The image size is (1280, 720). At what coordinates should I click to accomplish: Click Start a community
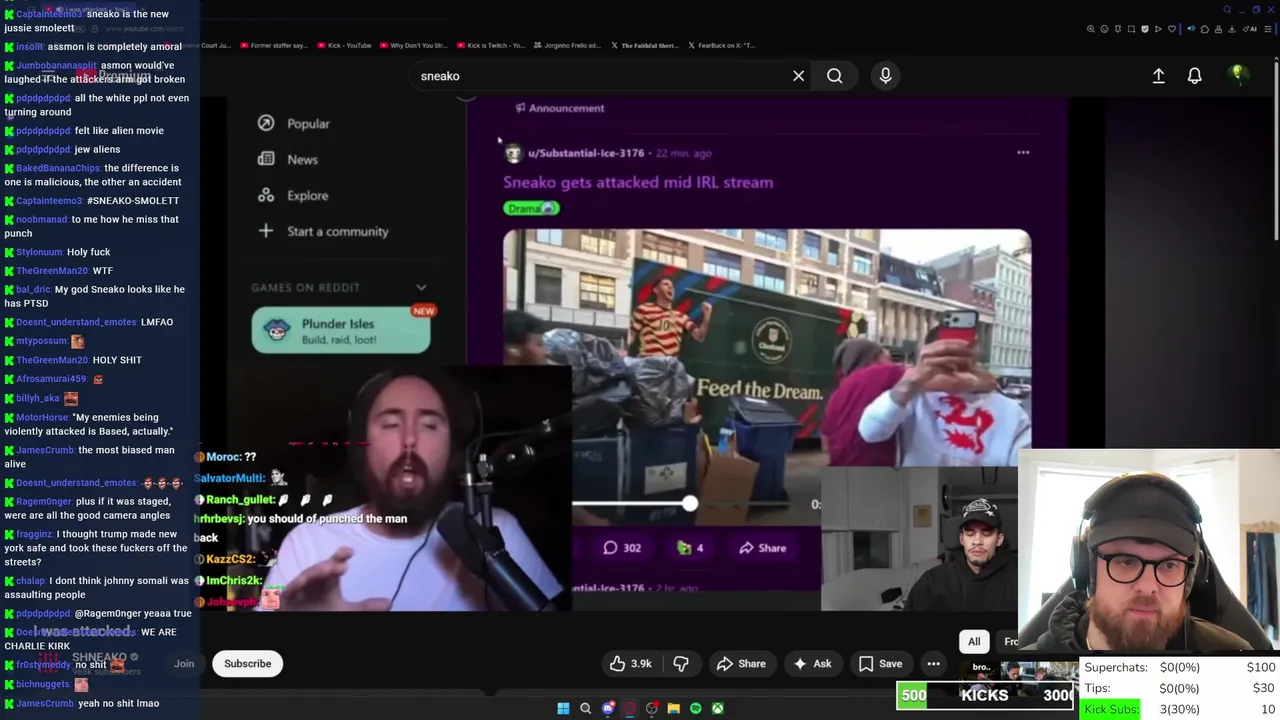(323, 232)
